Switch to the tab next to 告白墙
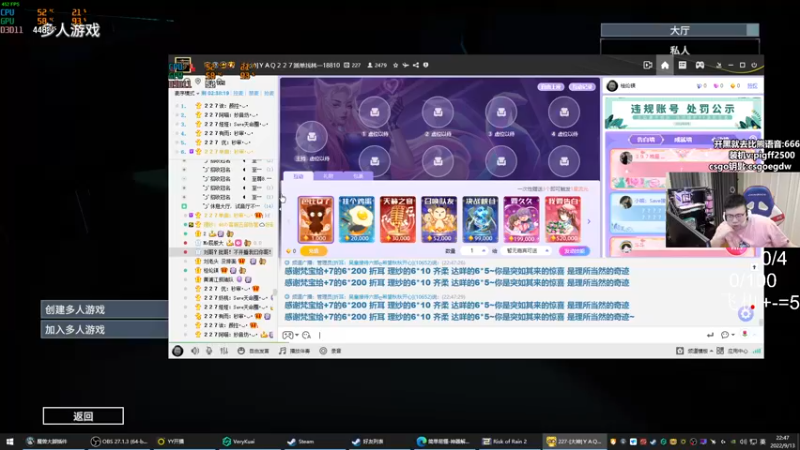The height and width of the screenshot is (450, 800). pos(683,140)
